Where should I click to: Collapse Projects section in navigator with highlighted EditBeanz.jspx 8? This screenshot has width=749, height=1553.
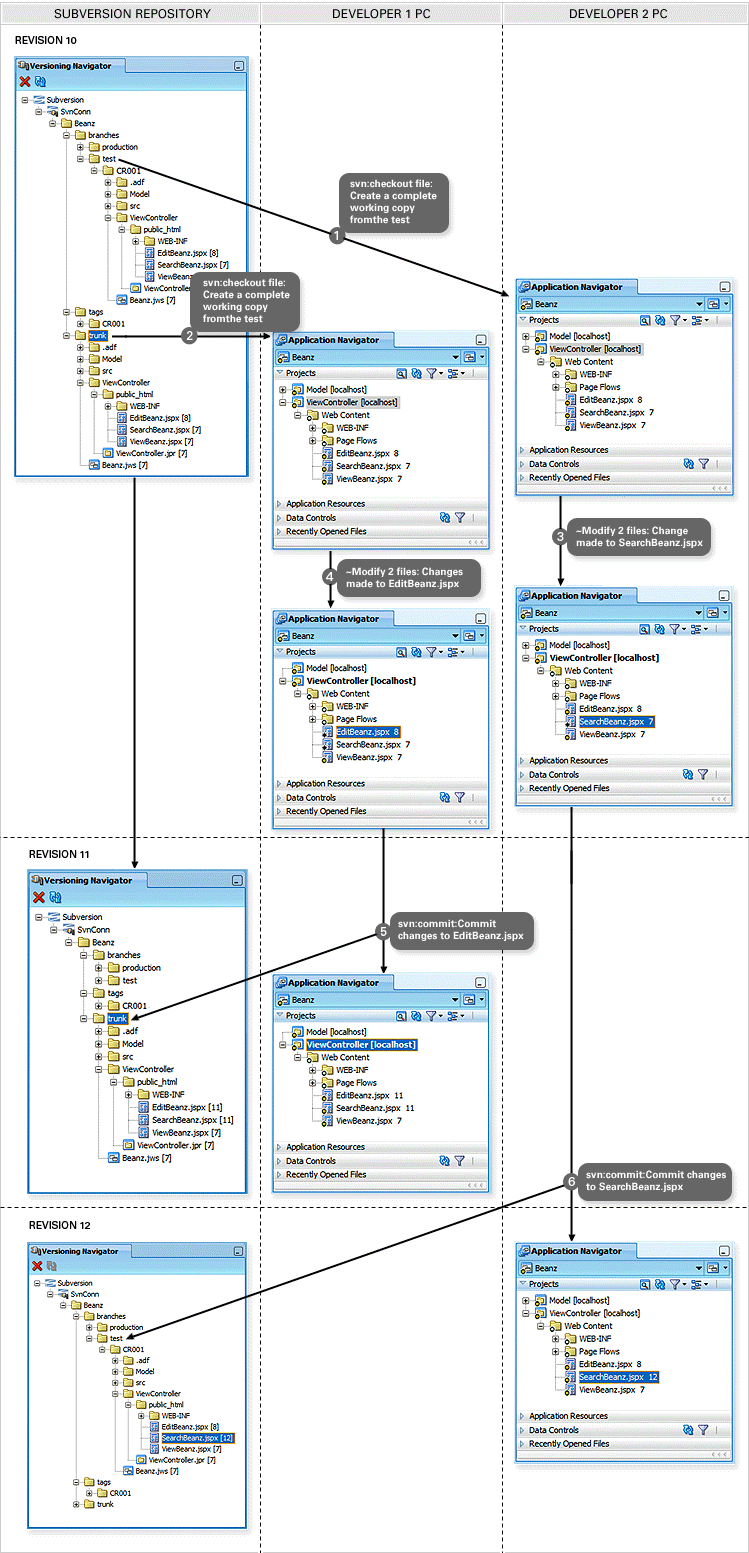(280, 652)
